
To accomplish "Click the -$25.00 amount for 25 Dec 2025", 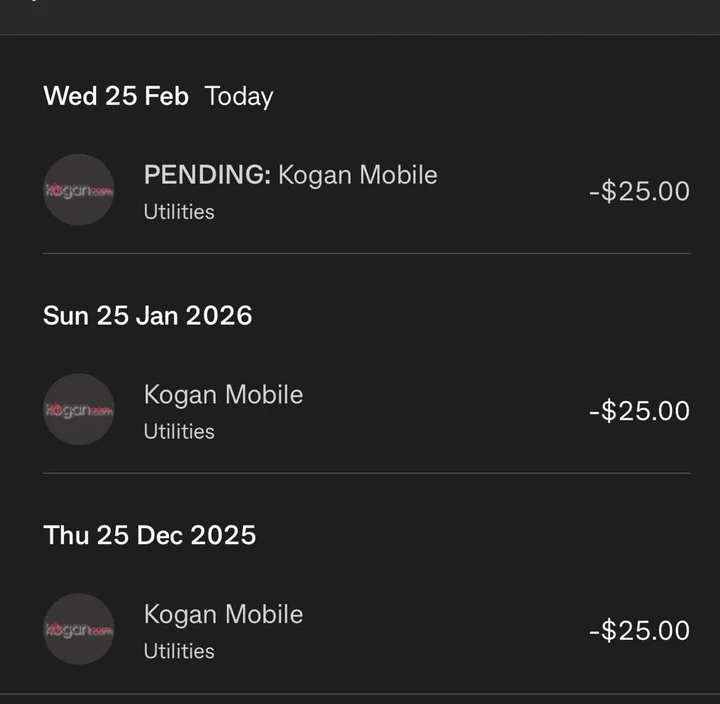I will 639,631.
